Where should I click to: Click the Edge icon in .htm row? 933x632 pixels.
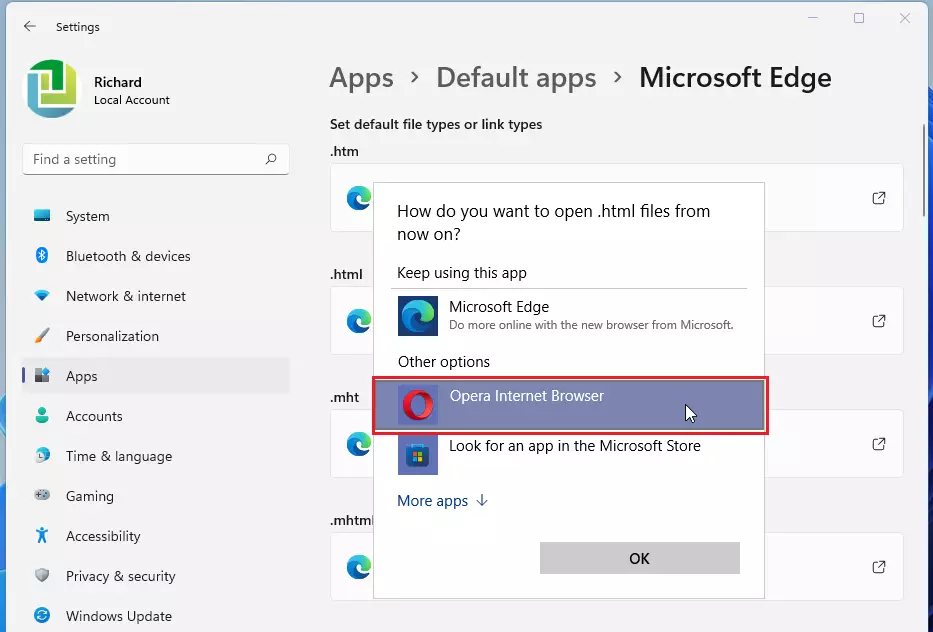coord(359,198)
